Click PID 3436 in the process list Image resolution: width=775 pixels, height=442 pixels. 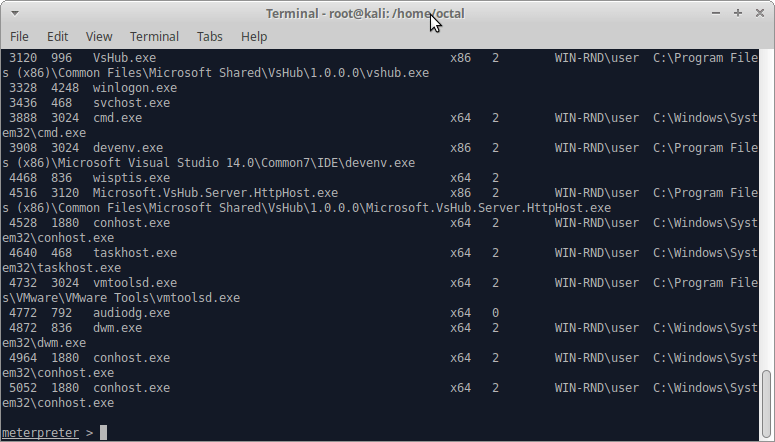(x=23, y=103)
